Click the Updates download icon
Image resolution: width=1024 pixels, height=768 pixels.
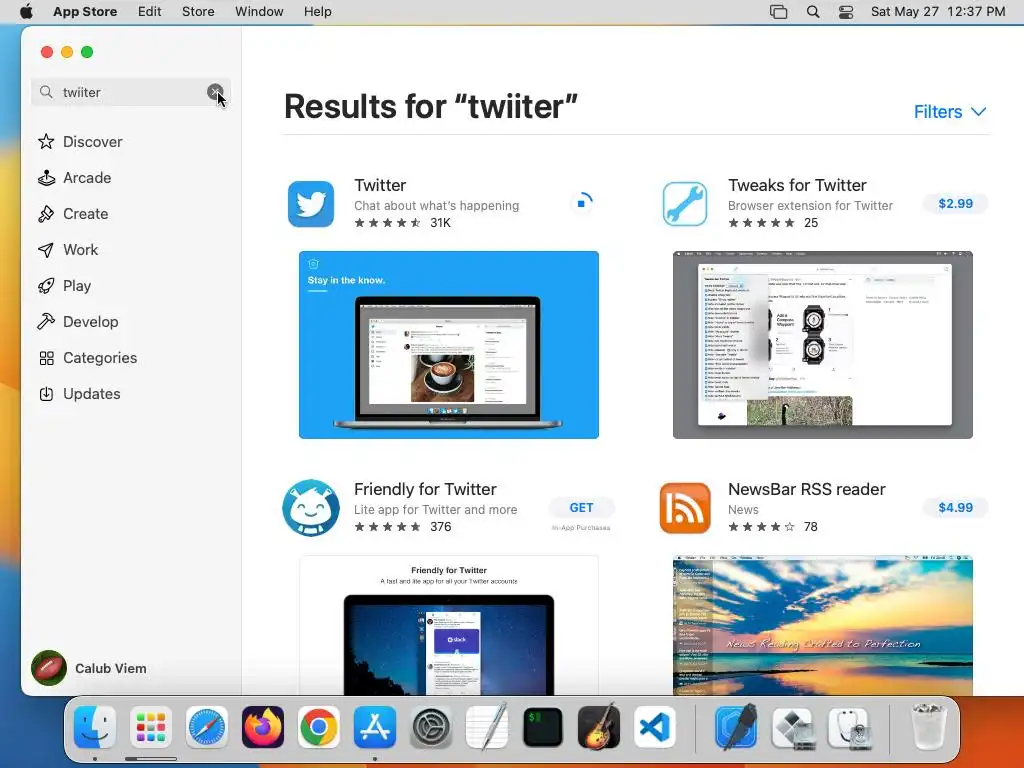pyautogui.click(x=46, y=394)
